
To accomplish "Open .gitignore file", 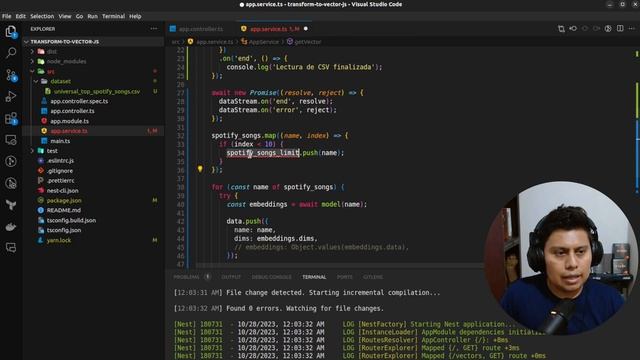I will coord(60,171).
